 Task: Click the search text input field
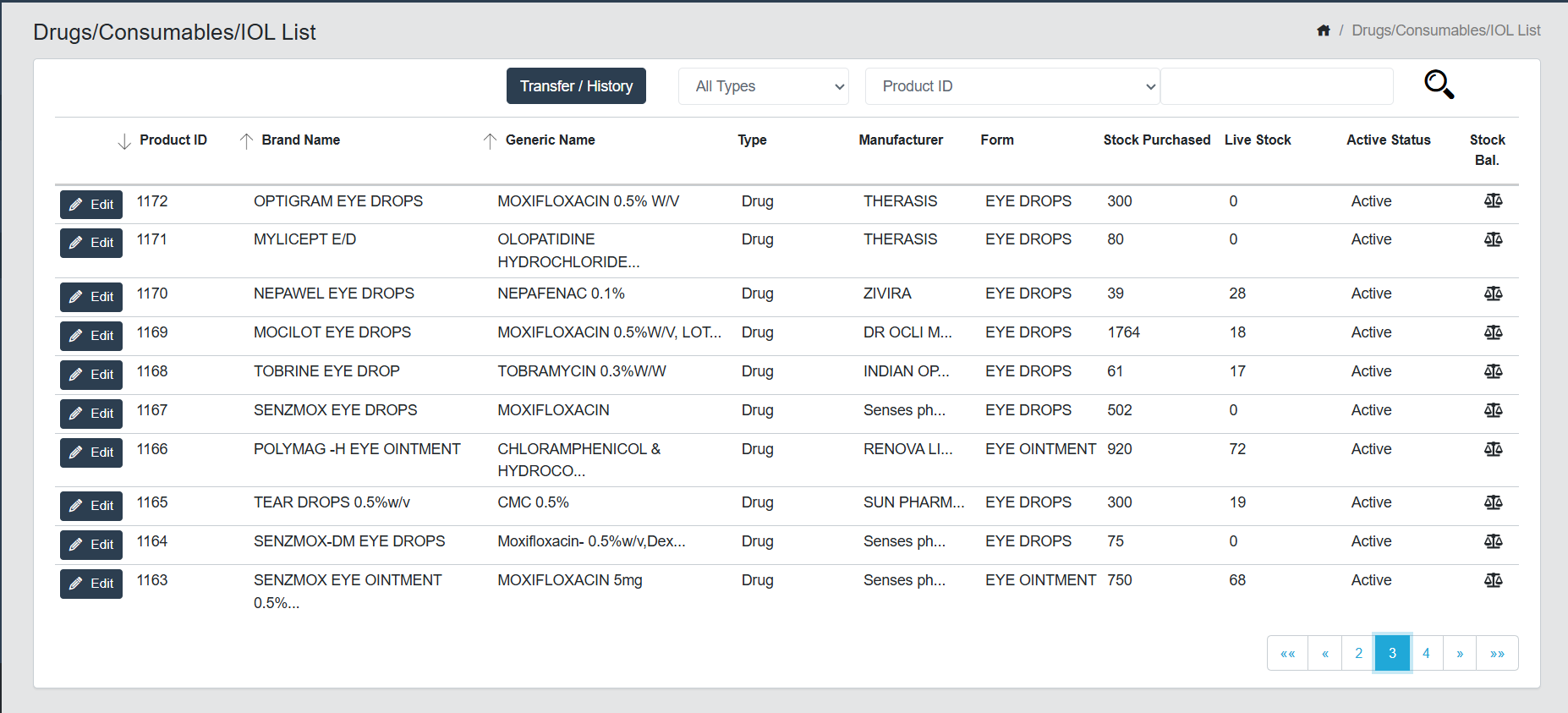1276,86
